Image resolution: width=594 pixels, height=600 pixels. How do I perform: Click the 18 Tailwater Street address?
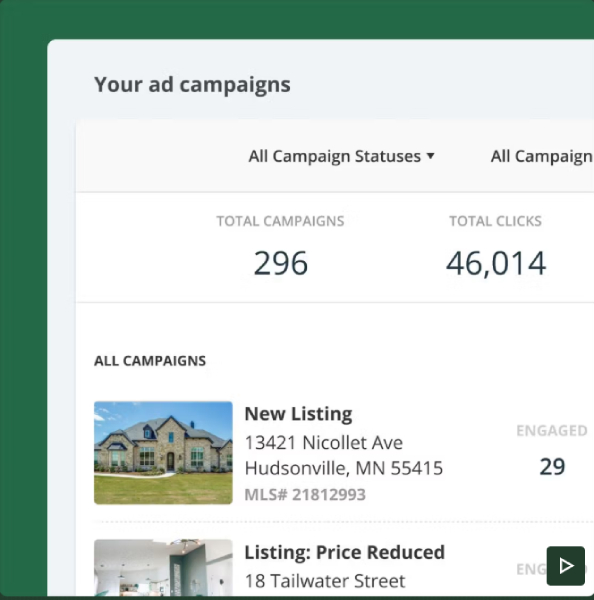[325, 581]
